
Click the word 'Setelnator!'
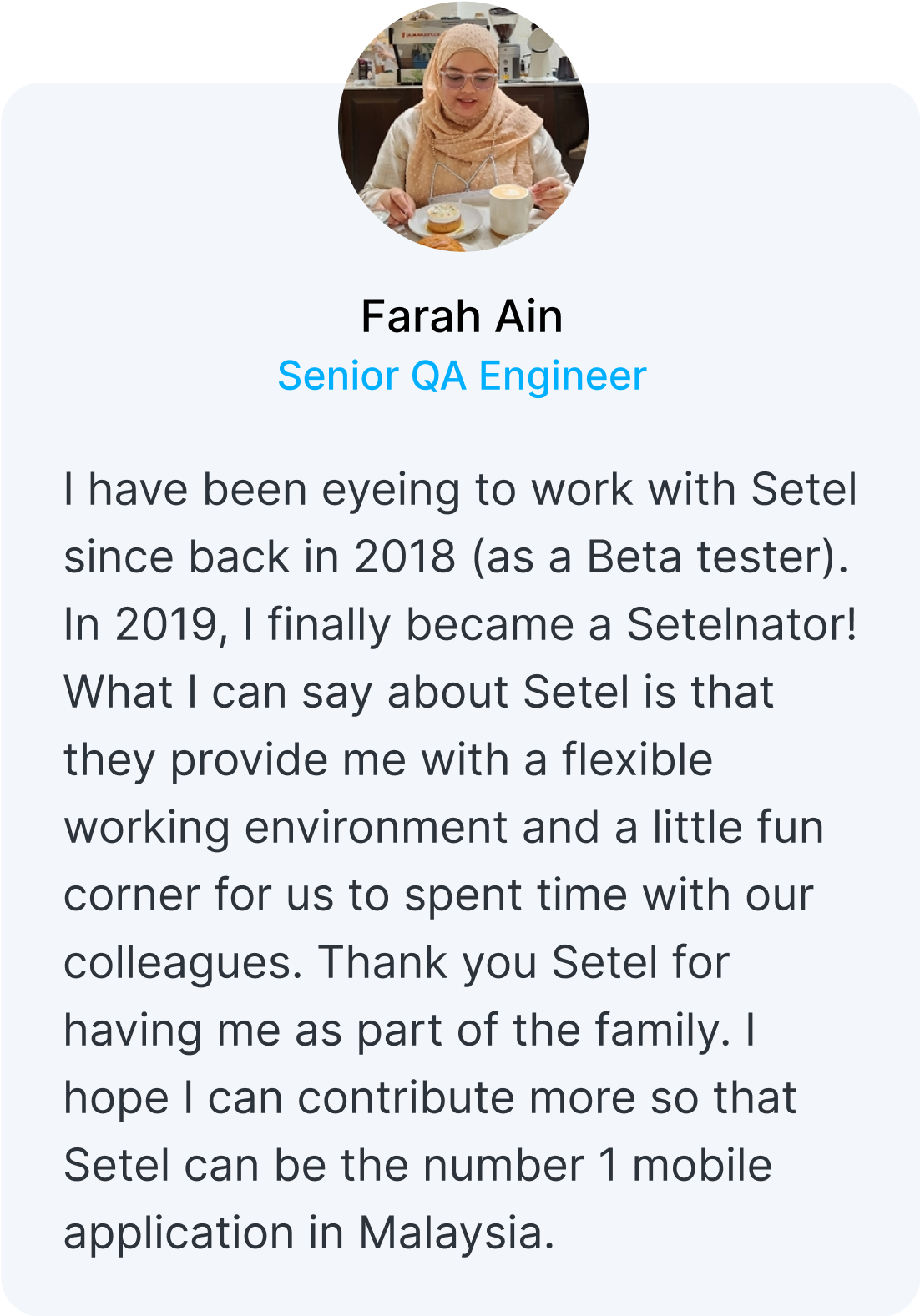pyautogui.click(x=742, y=624)
